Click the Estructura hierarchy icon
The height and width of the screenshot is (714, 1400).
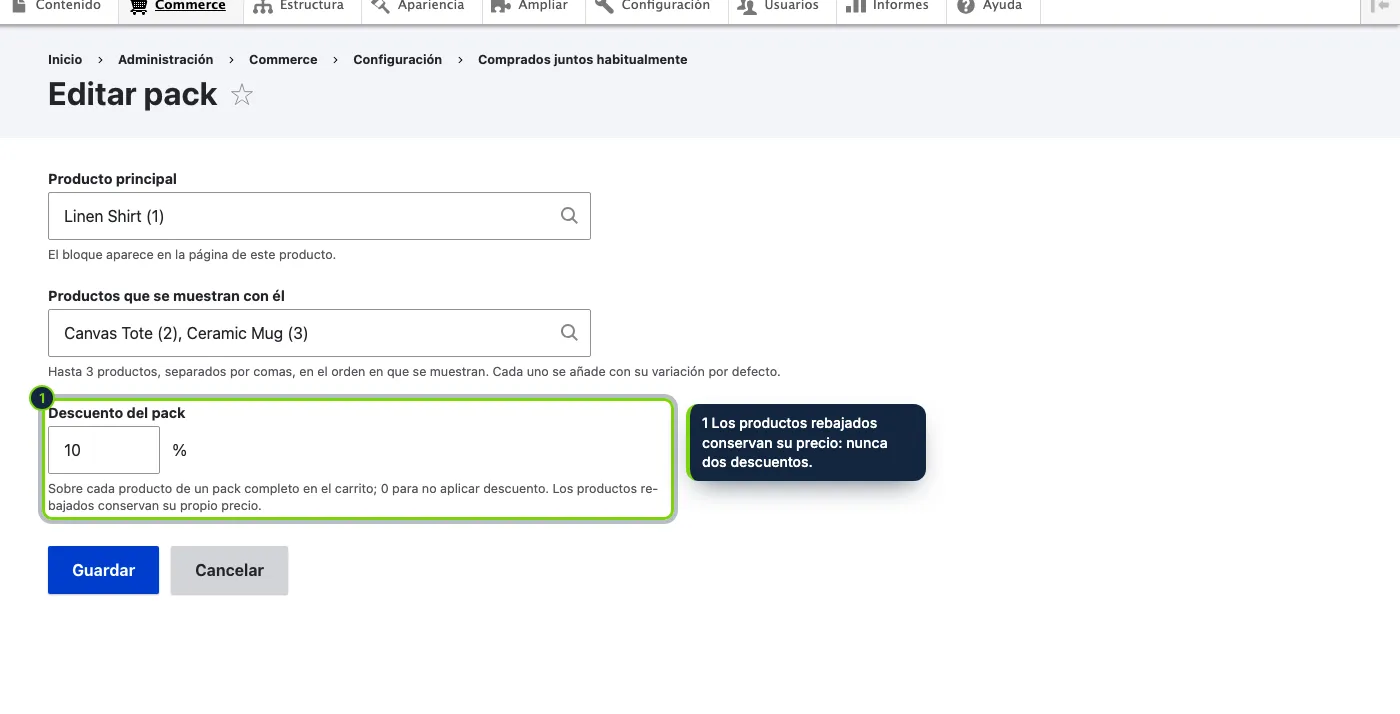coord(263,6)
